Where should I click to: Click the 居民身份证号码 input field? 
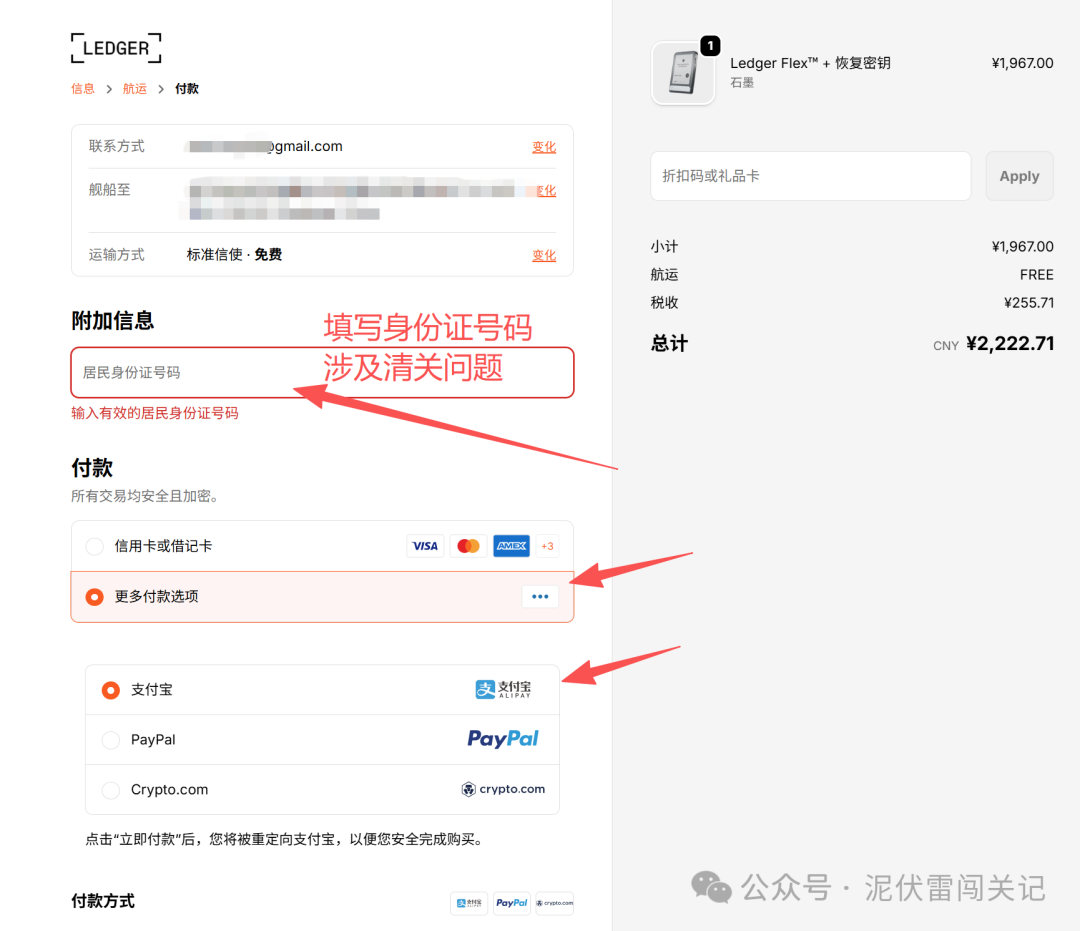coord(200,372)
